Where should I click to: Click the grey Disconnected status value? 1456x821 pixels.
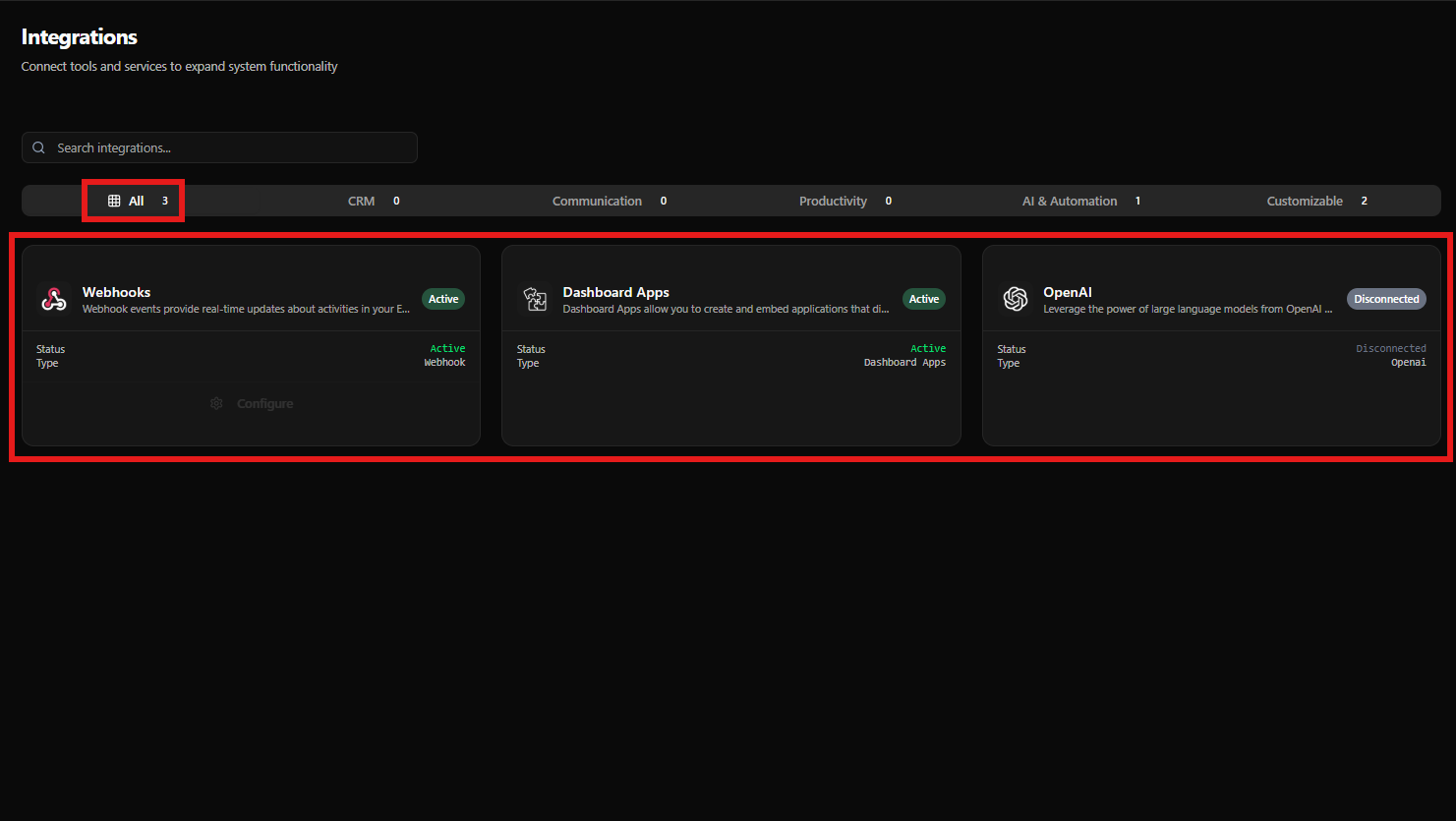coord(1390,348)
